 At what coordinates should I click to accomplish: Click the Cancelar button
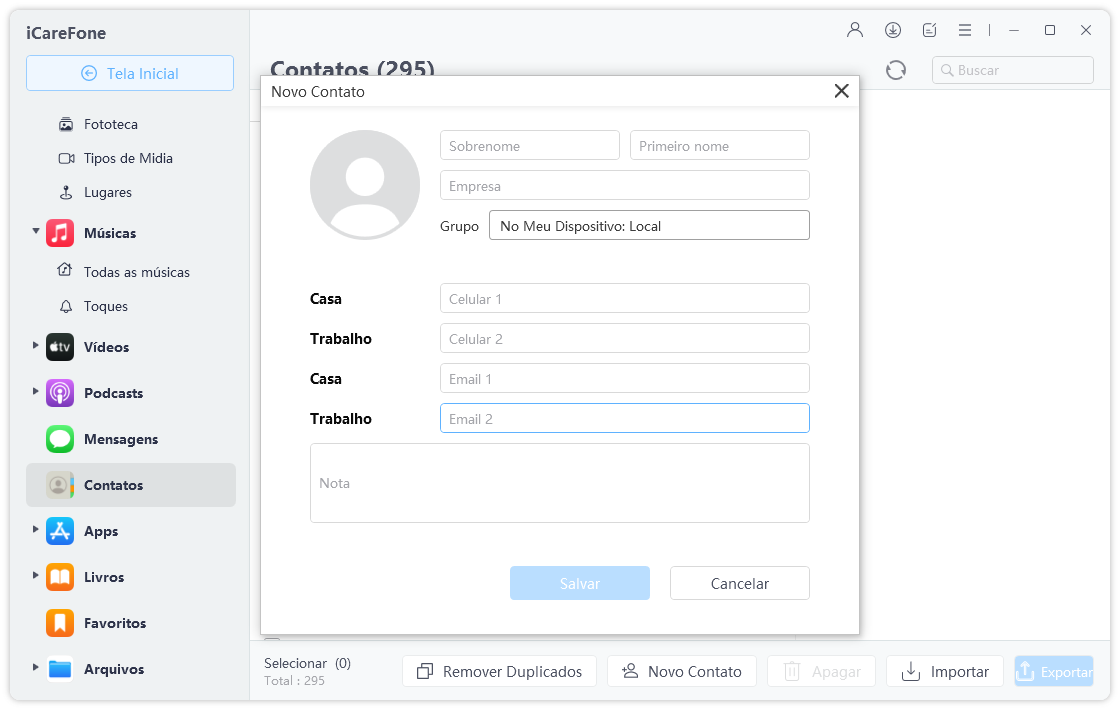[x=740, y=583]
